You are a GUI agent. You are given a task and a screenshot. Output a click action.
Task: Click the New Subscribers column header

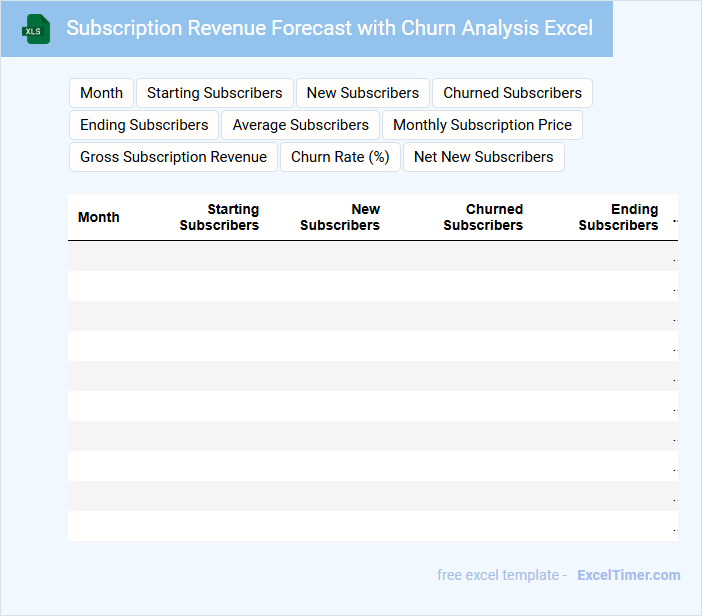coord(340,217)
